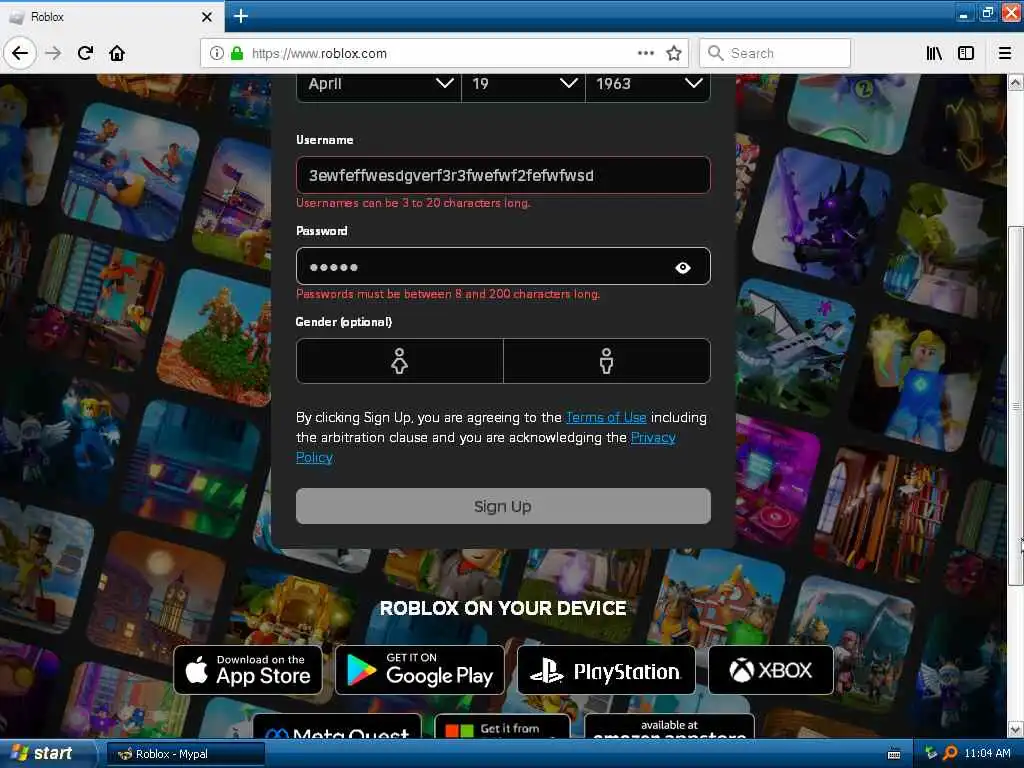Click the page scrollbar up arrow
This screenshot has width=1024, height=768.
click(1016, 82)
